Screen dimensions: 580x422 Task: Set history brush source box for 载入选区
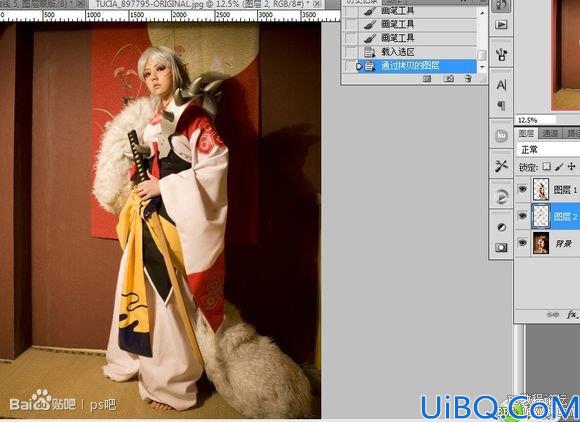tap(351, 52)
